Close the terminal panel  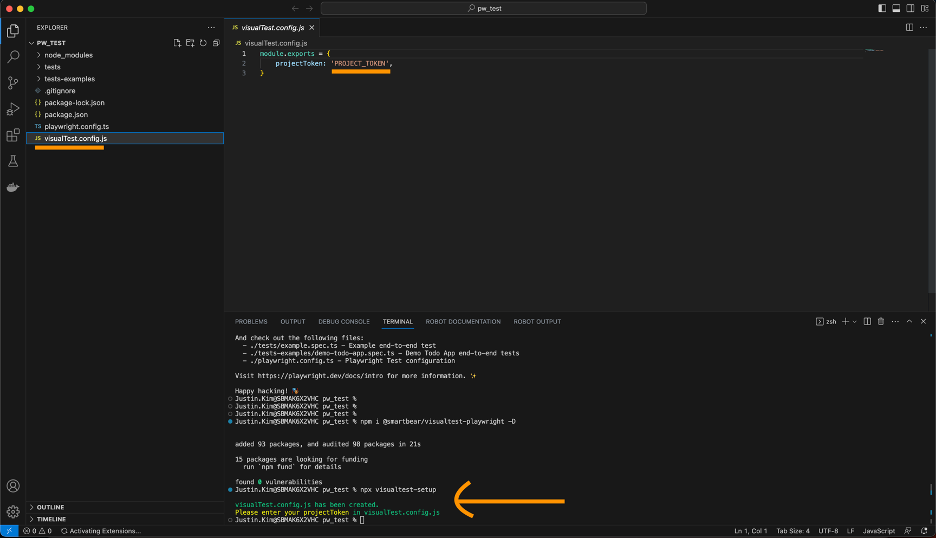[x=923, y=321]
